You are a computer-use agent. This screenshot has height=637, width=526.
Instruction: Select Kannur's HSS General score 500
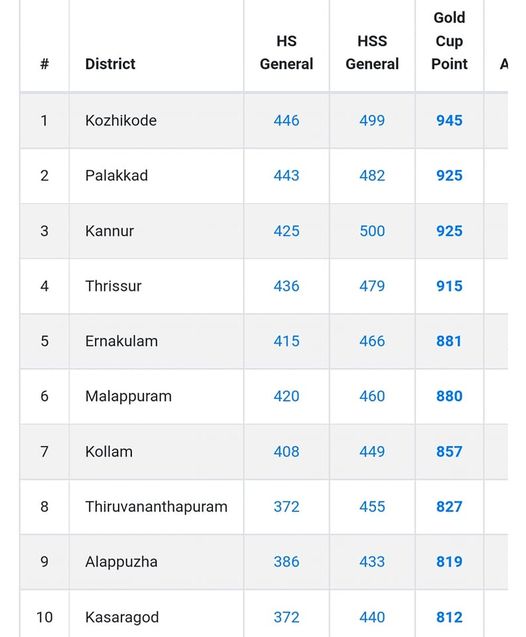(x=372, y=231)
